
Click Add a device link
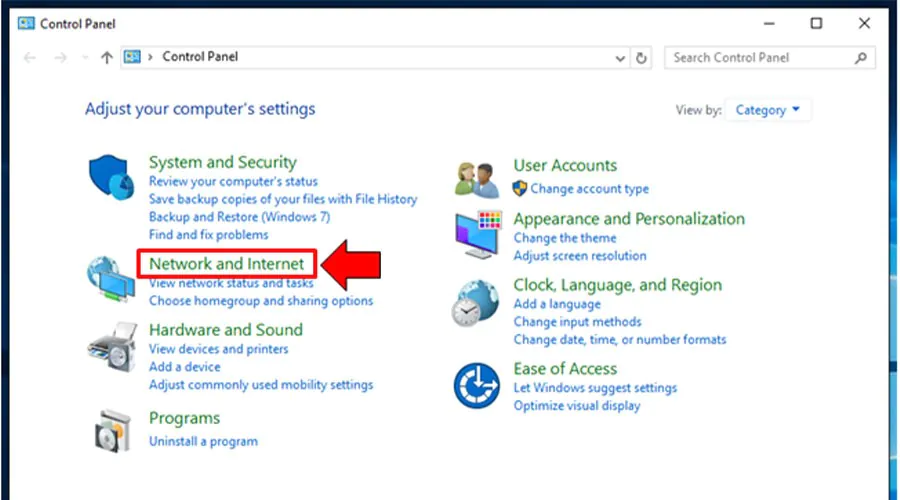point(184,367)
